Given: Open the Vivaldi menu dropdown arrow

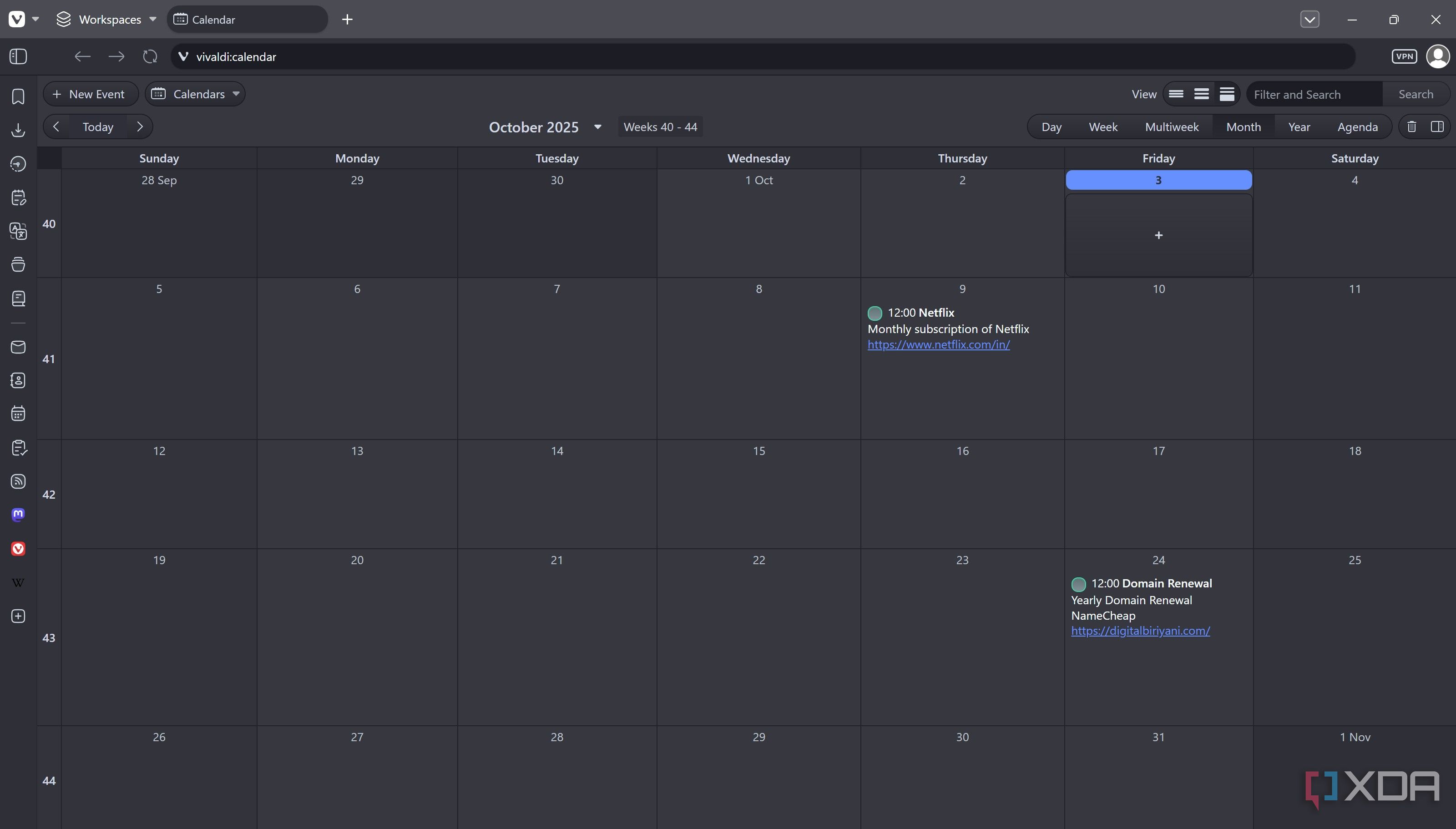Looking at the screenshot, I should 35,20.
